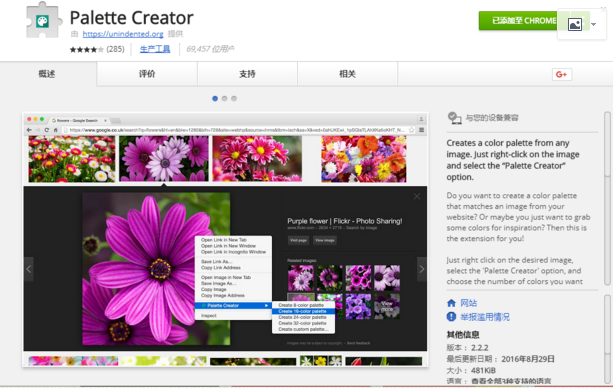
Task: Click the mixed colorful flowers thumbnail in the top row
Action: [364, 159]
